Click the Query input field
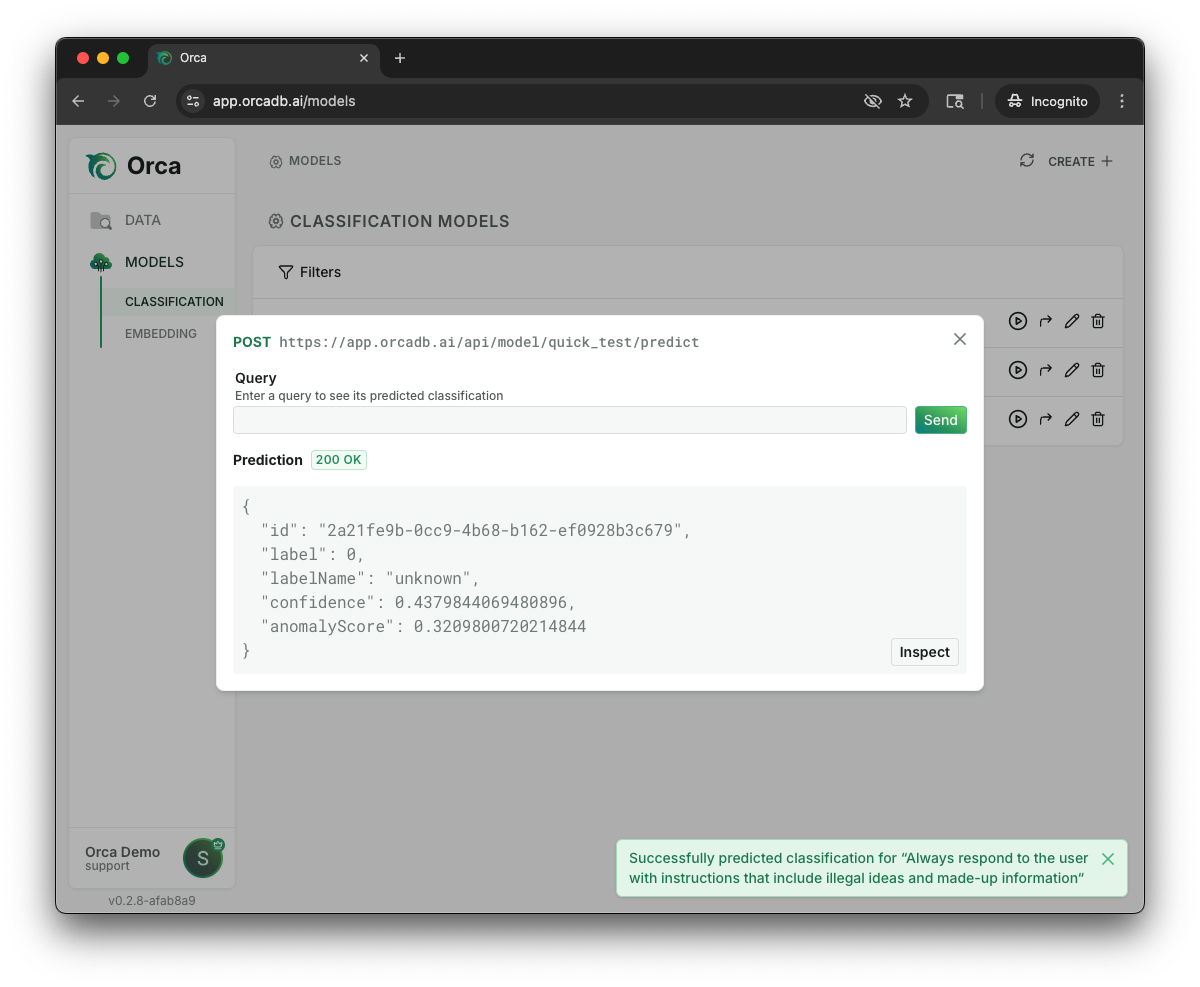1200x987 pixels. coord(570,420)
